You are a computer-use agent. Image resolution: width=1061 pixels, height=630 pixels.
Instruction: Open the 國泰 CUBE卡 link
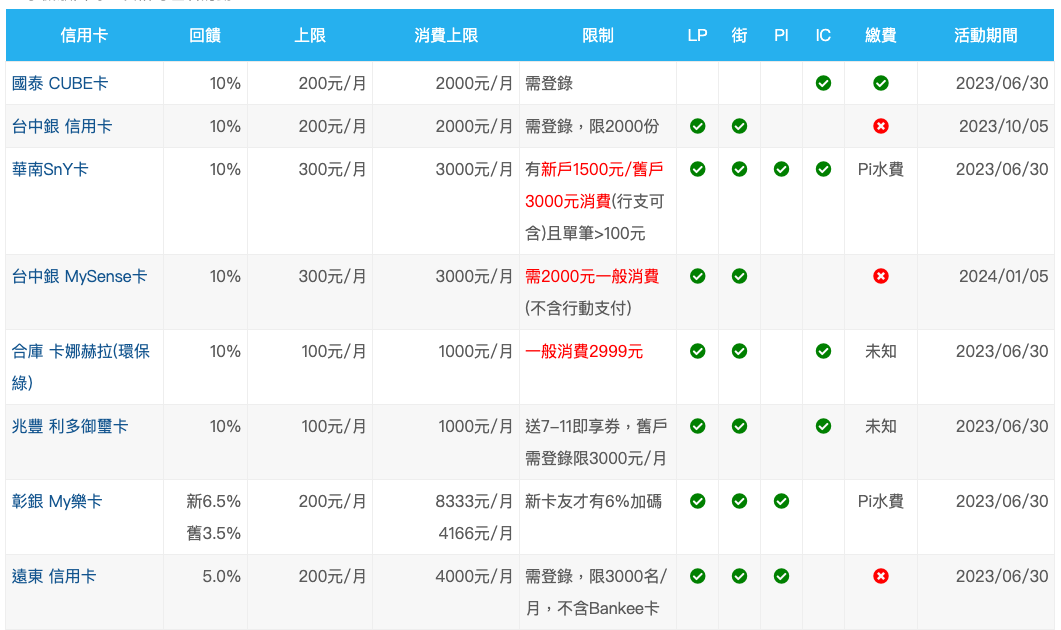60,83
